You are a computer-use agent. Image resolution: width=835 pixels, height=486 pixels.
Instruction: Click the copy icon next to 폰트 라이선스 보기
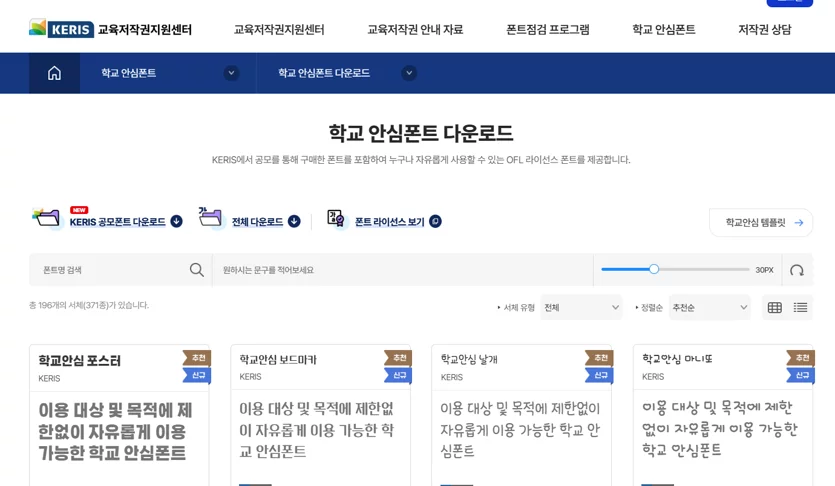point(435,221)
